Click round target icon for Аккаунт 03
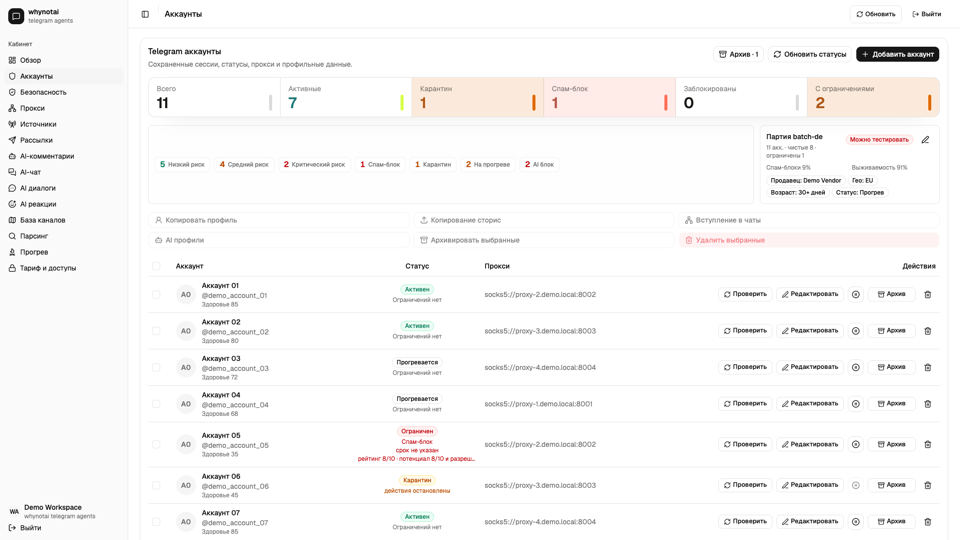The height and width of the screenshot is (540, 960). pos(856,367)
